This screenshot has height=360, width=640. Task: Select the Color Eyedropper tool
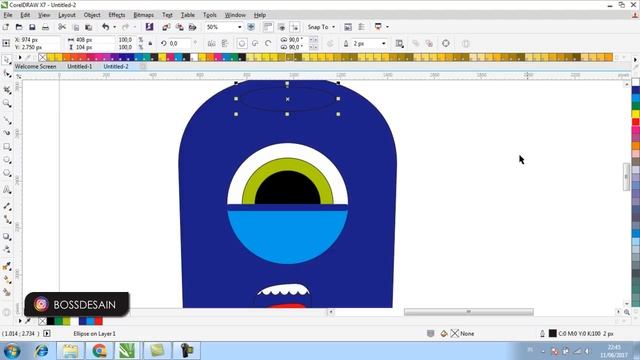pos(7,266)
